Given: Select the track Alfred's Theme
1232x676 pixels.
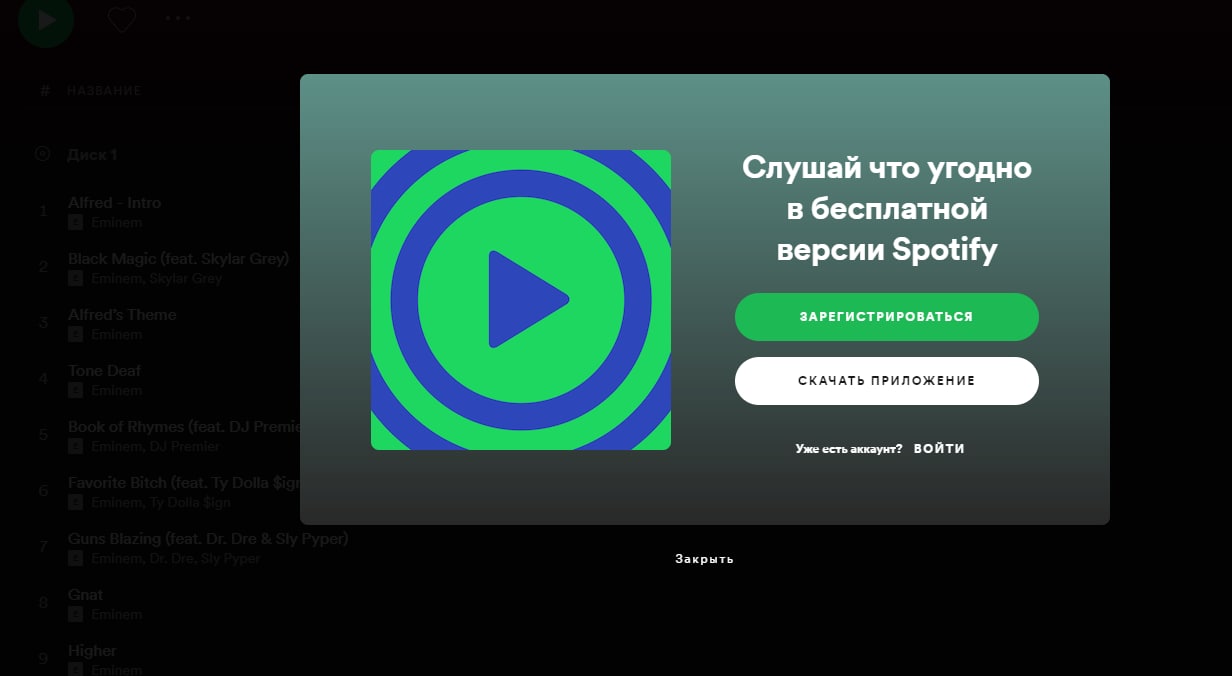Looking at the screenshot, I should [122, 314].
